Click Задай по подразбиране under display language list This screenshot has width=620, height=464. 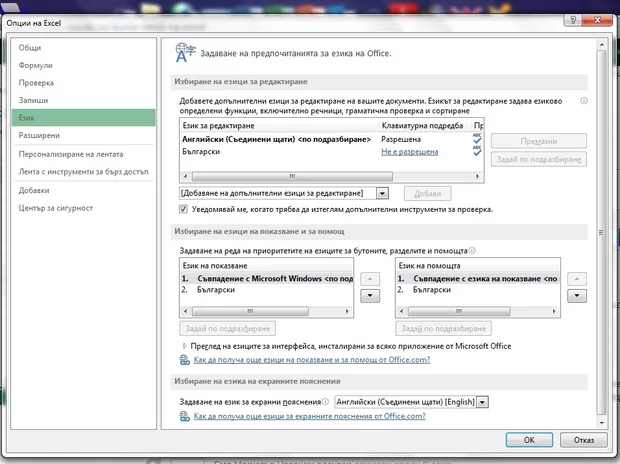(x=228, y=328)
